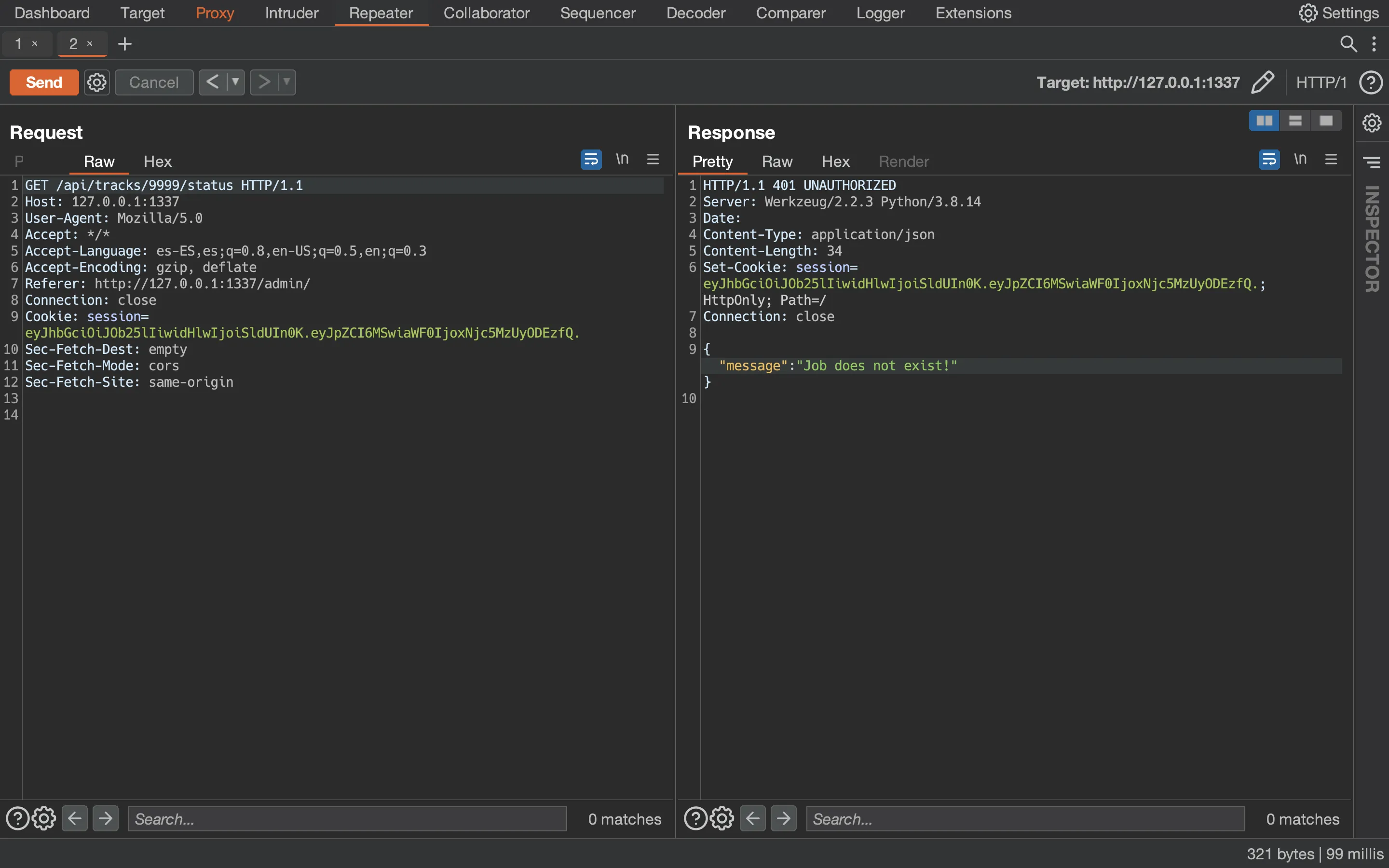Select the request Raw view tab
The height and width of the screenshot is (868, 1389).
tap(99, 162)
